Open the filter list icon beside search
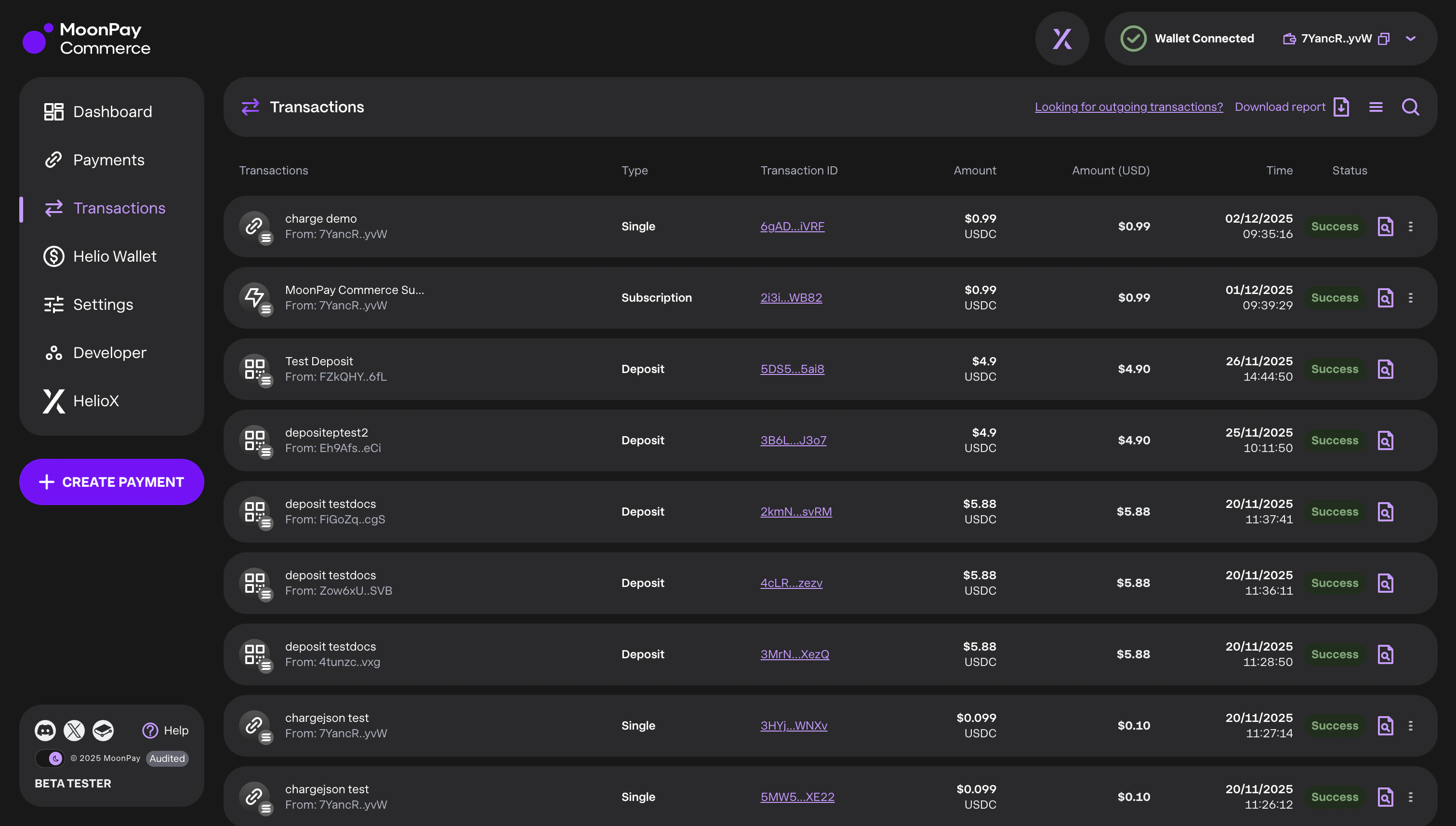This screenshot has width=1456, height=826. tap(1376, 107)
